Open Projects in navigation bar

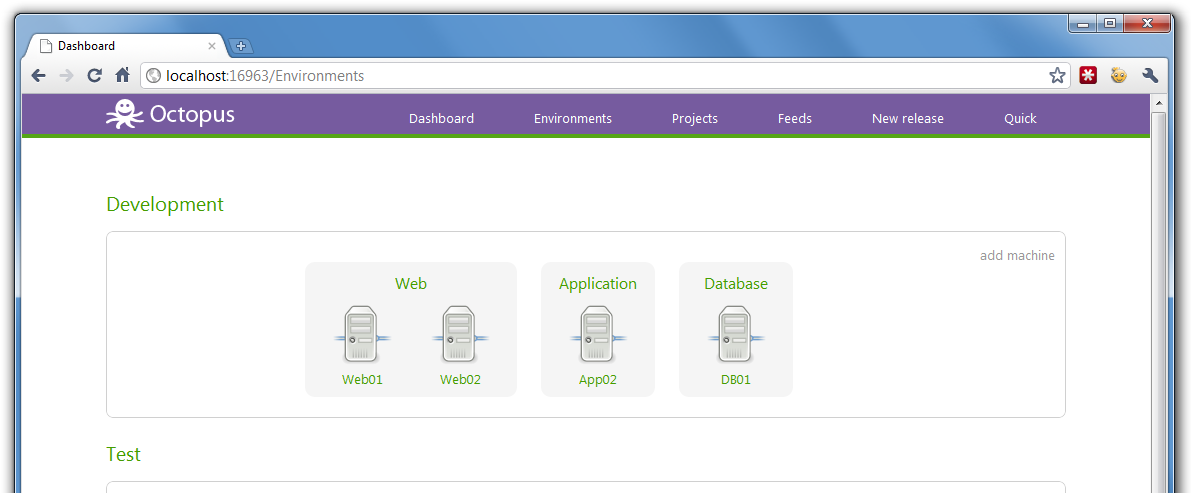(694, 119)
